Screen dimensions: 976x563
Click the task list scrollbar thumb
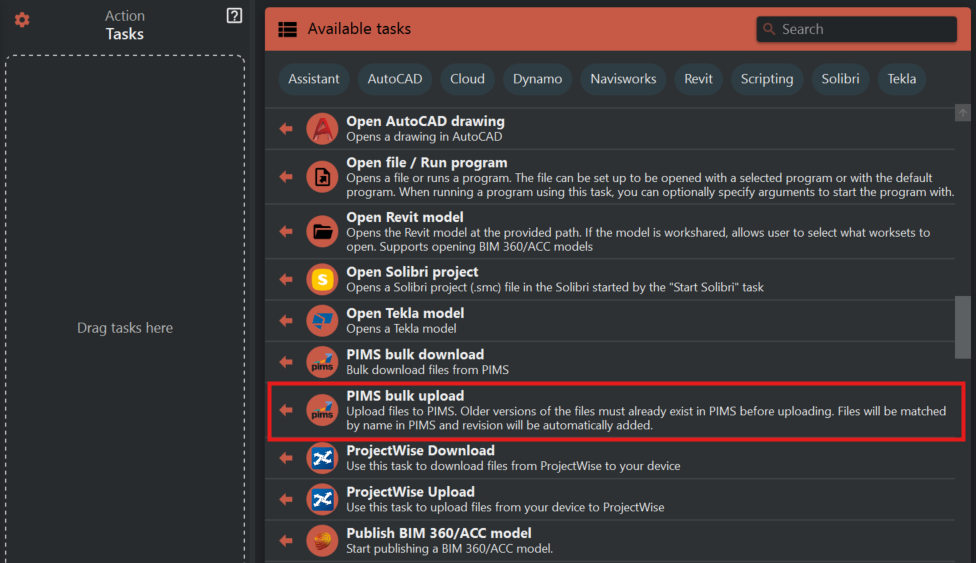pyautogui.click(x=963, y=330)
